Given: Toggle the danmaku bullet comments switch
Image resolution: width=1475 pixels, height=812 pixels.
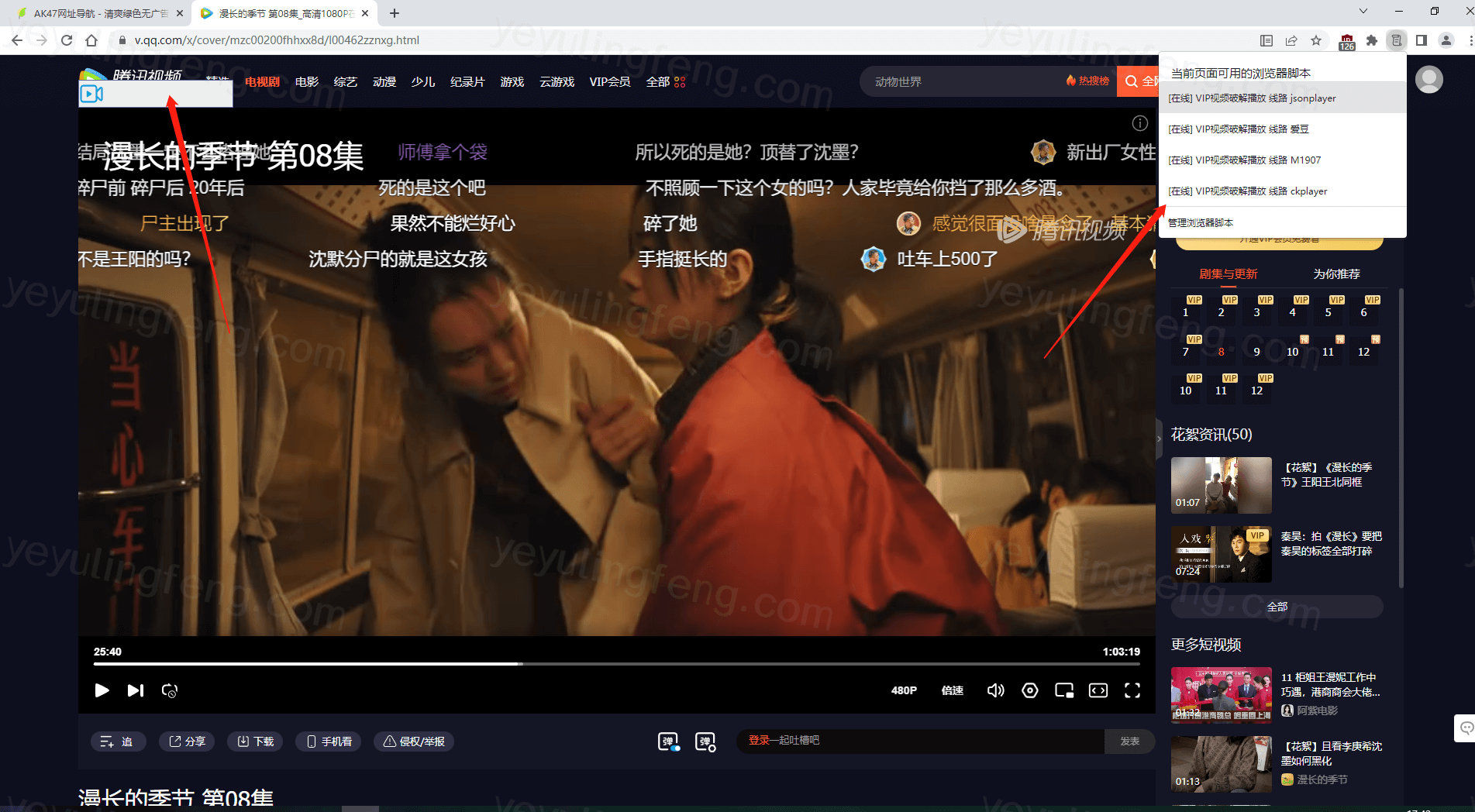Looking at the screenshot, I should 668,741.
